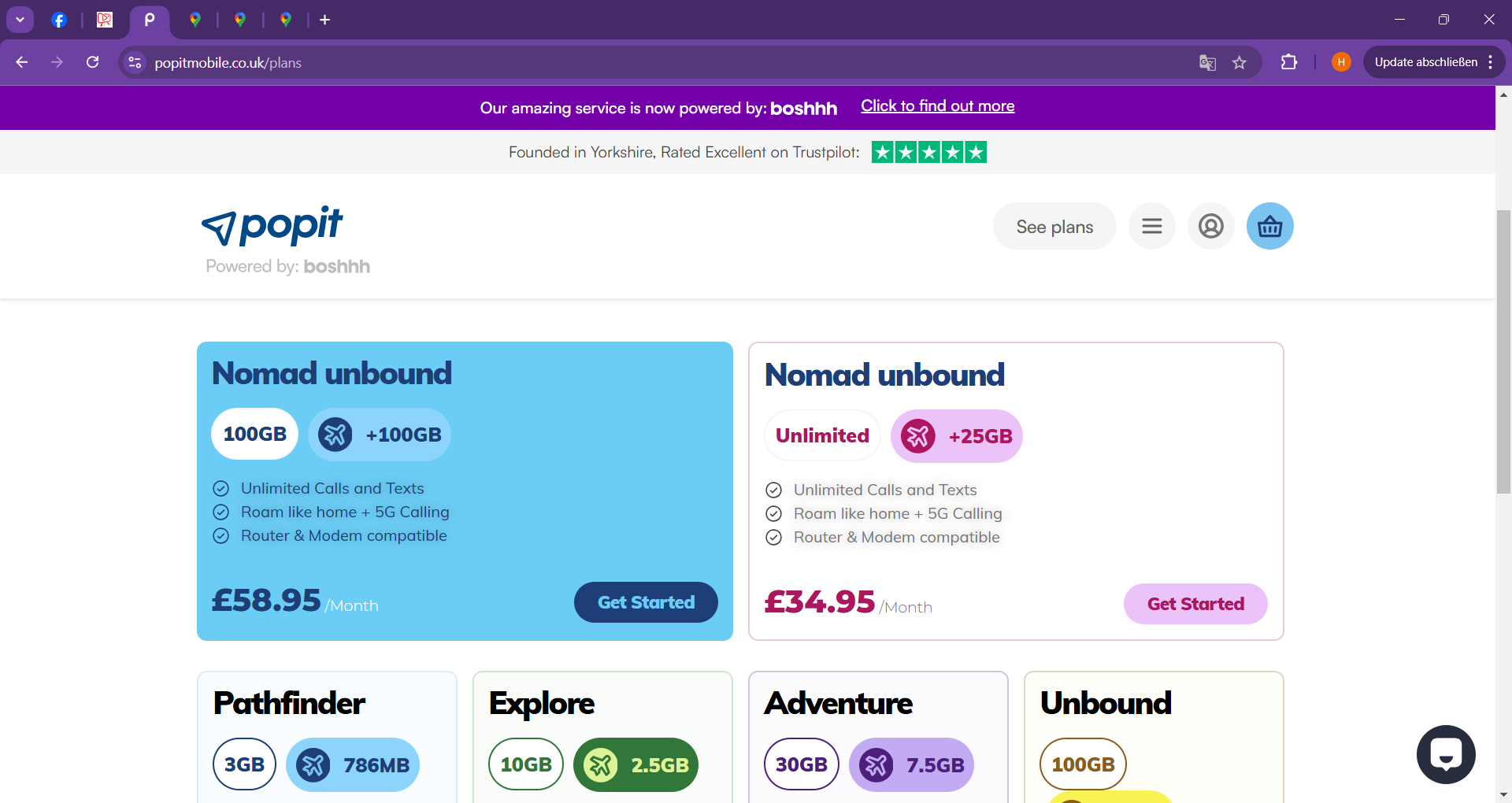Click the roaming icon on Pathfinder 786MB badge
Image resolution: width=1512 pixels, height=803 pixels.
pos(313,765)
